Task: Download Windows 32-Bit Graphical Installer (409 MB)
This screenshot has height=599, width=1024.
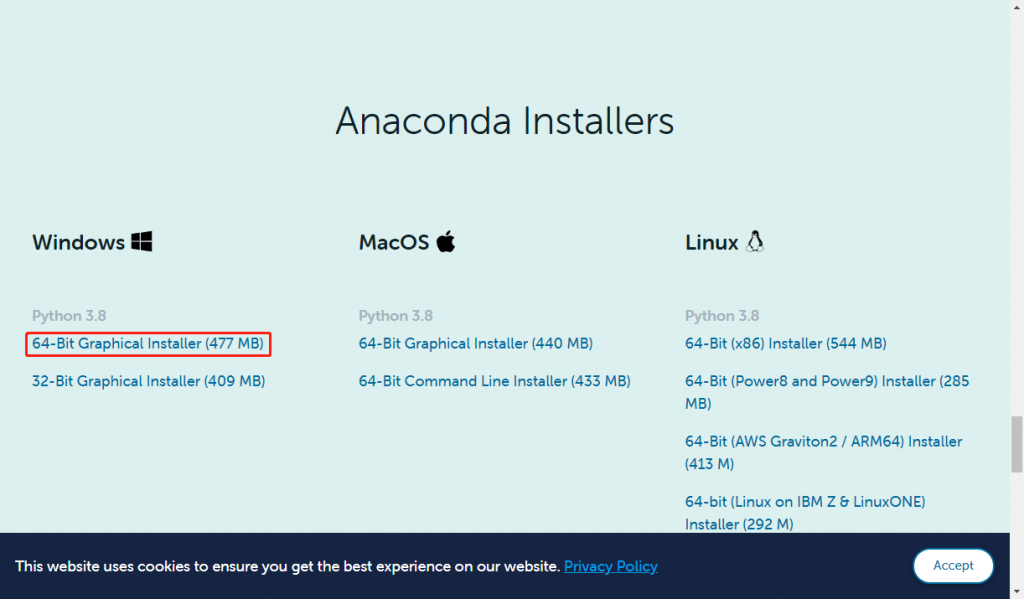Action: pyautogui.click(x=148, y=381)
